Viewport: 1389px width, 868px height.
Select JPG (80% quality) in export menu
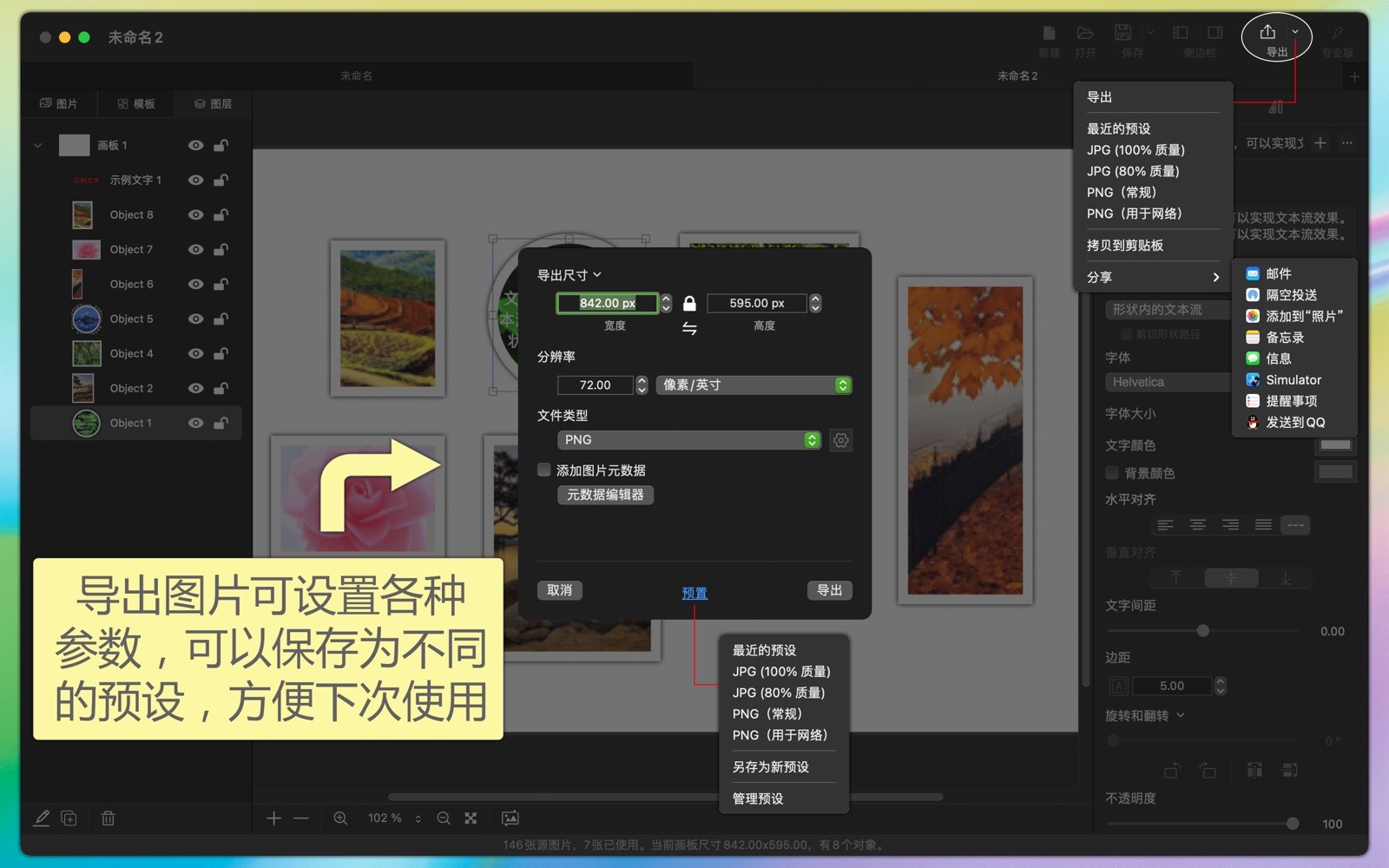pos(1133,171)
